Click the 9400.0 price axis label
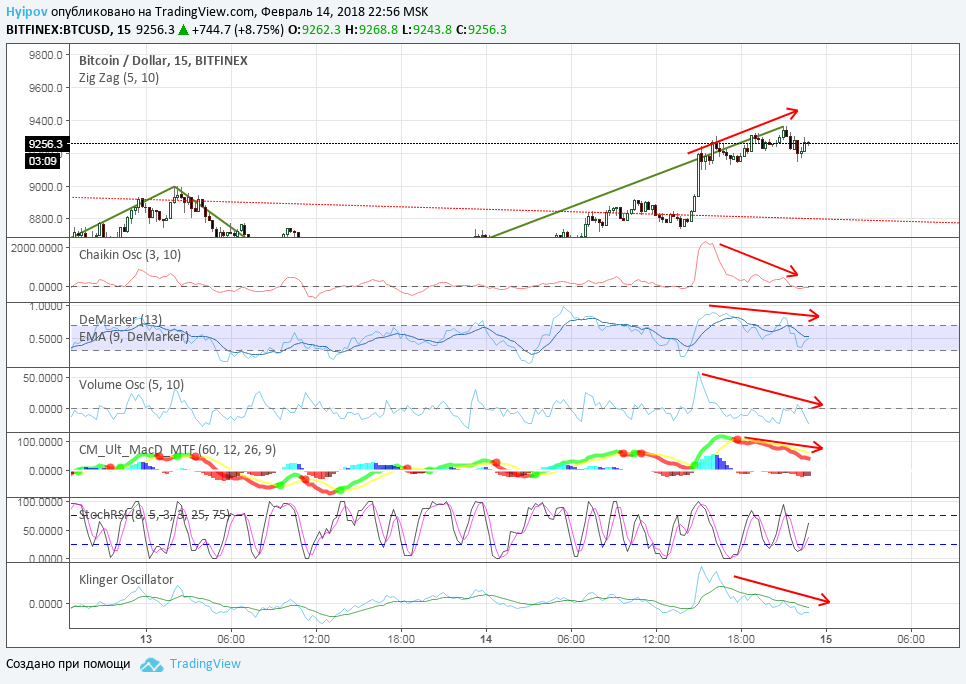 (x=45, y=121)
